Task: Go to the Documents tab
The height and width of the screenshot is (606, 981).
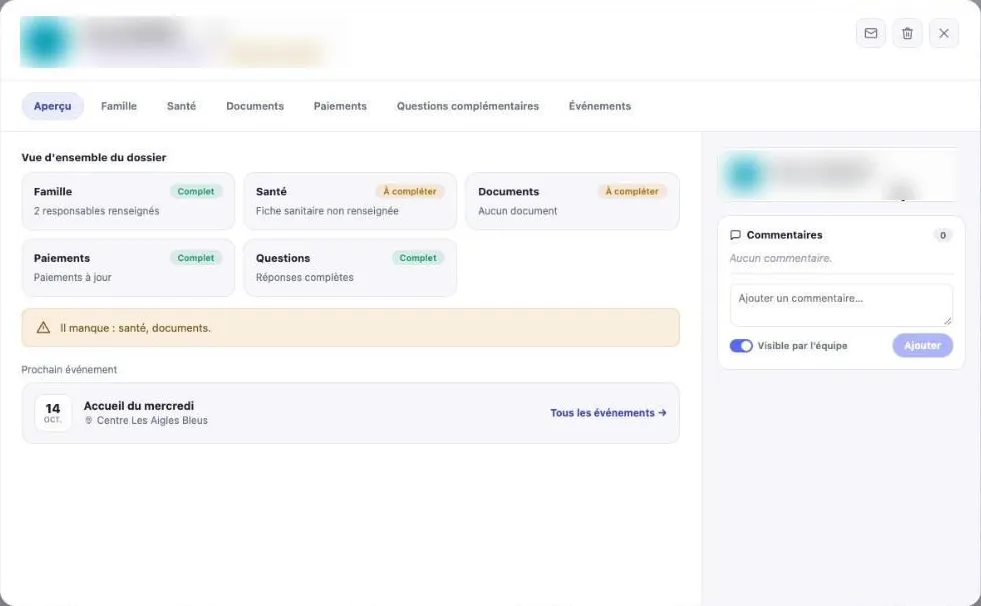Action: tap(255, 106)
